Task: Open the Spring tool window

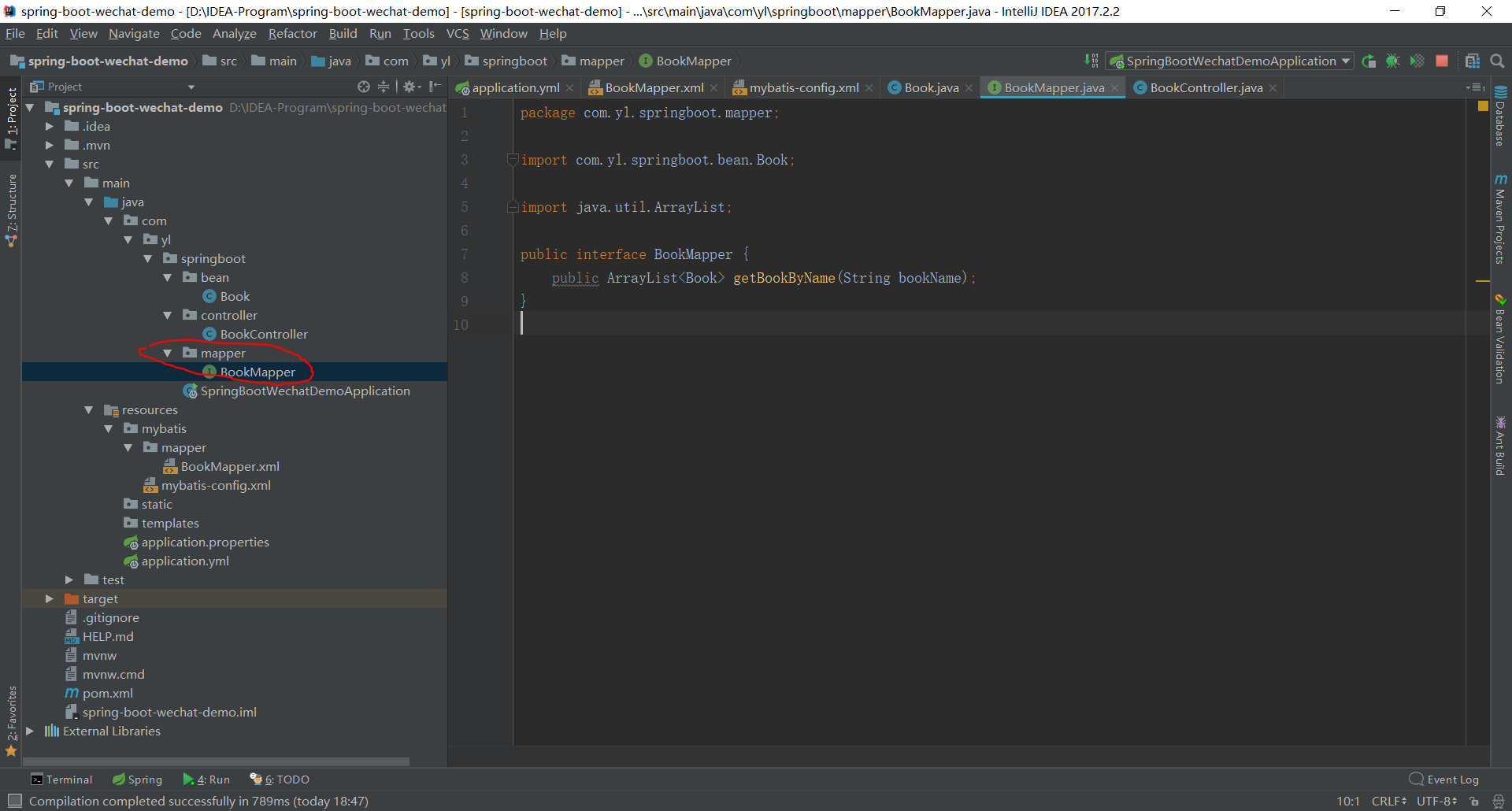Action: (137, 779)
